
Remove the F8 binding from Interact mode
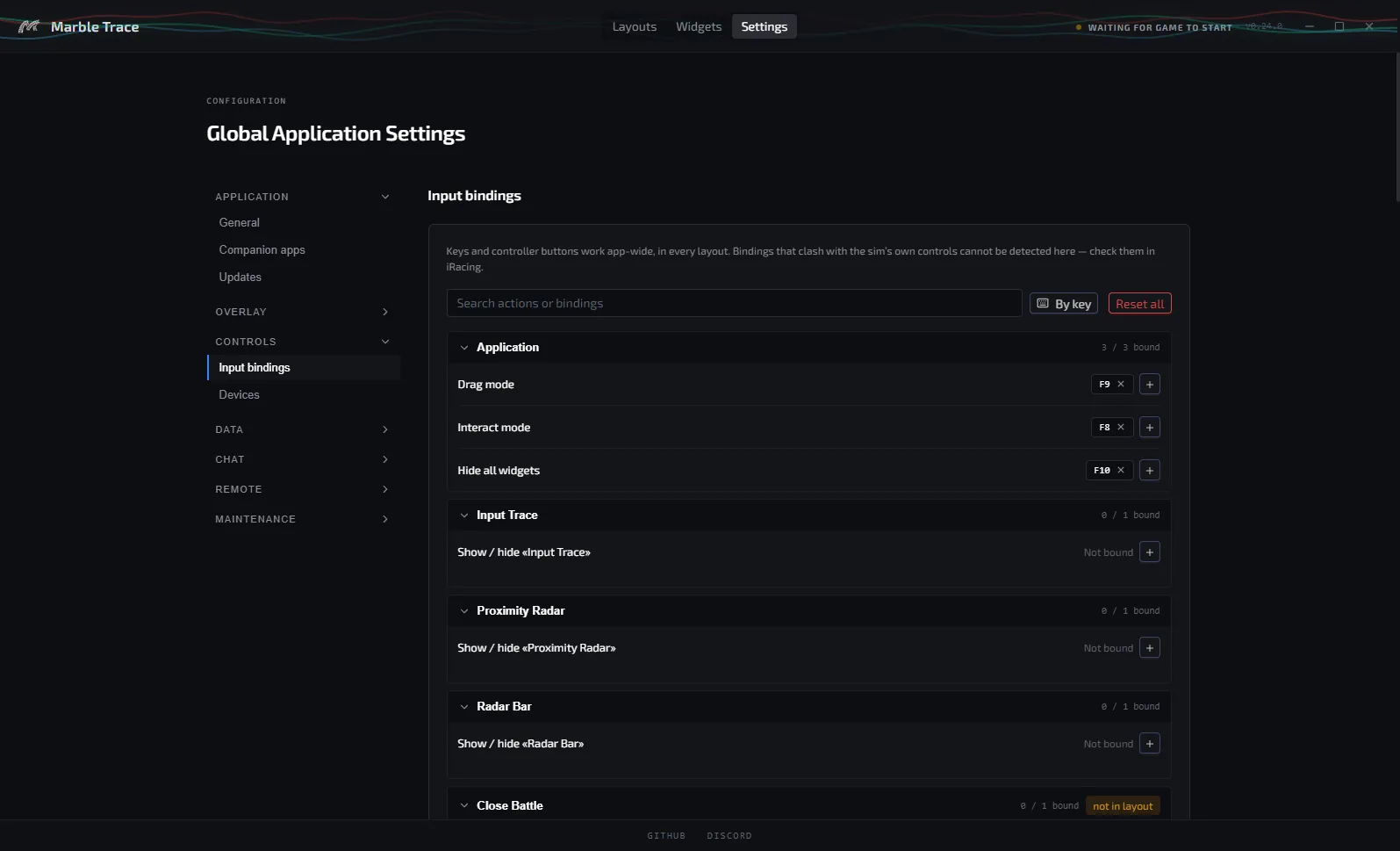coord(1121,427)
